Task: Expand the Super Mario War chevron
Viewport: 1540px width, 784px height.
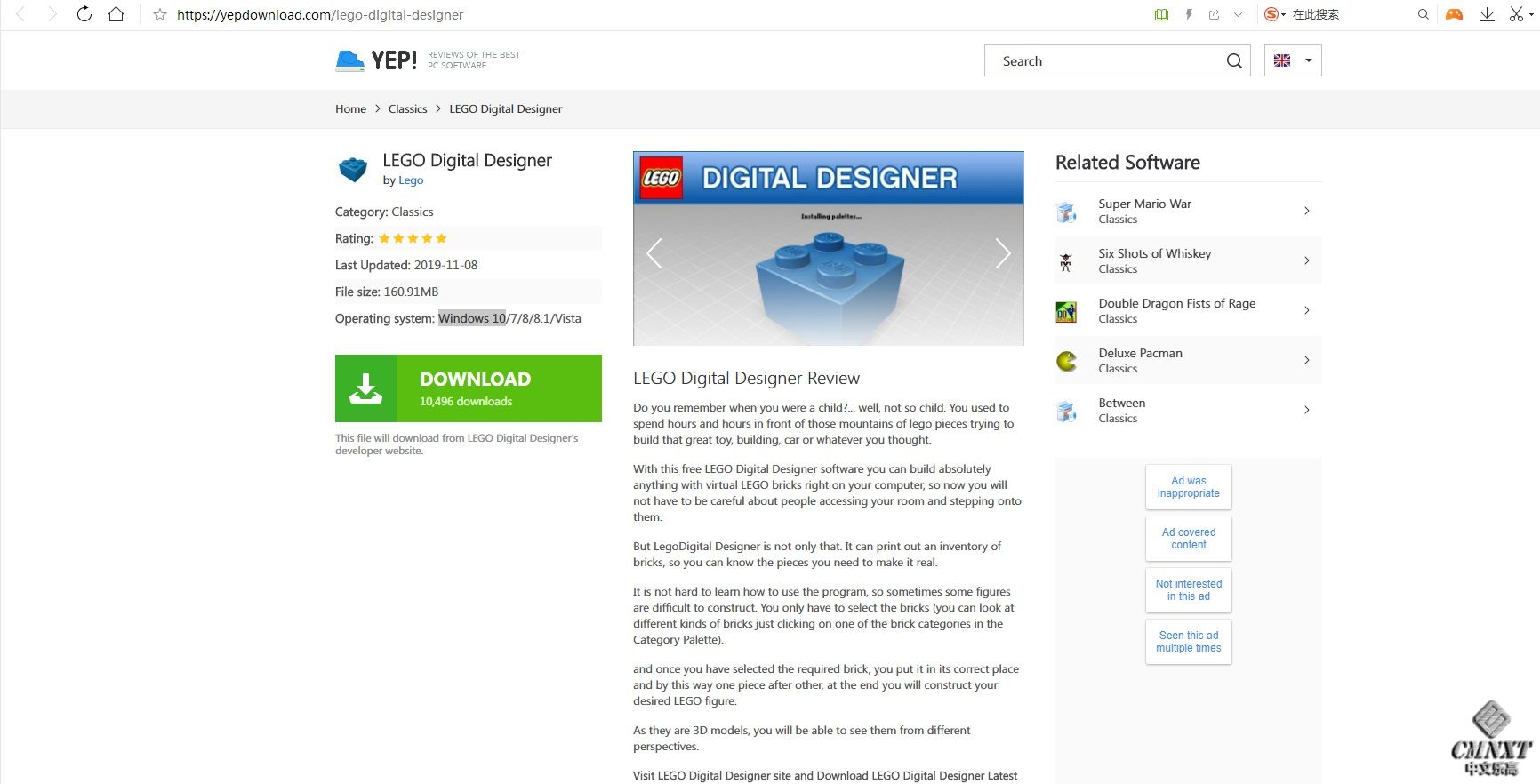Action: click(x=1306, y=211)
